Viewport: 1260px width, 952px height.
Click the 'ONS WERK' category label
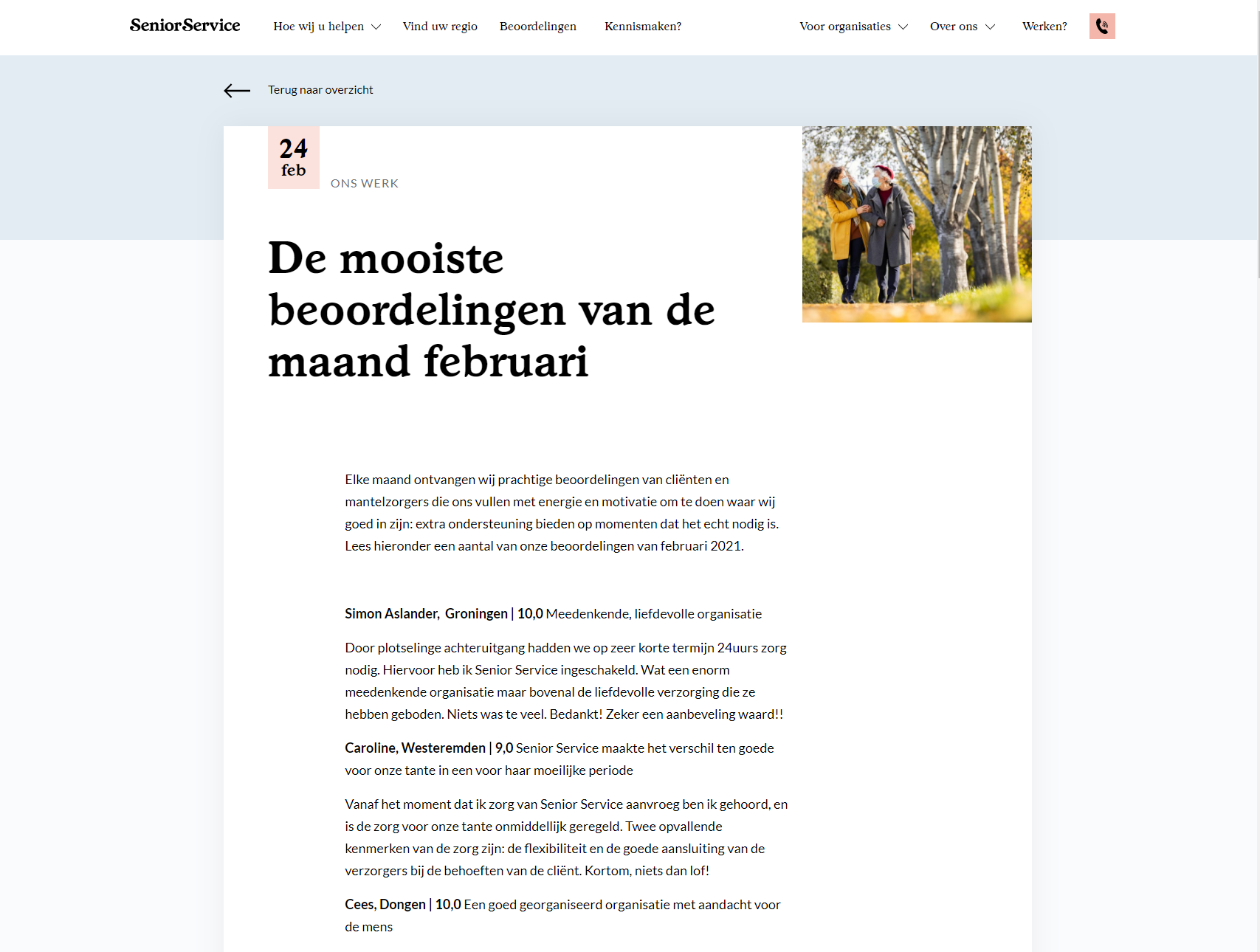[365, 184]
